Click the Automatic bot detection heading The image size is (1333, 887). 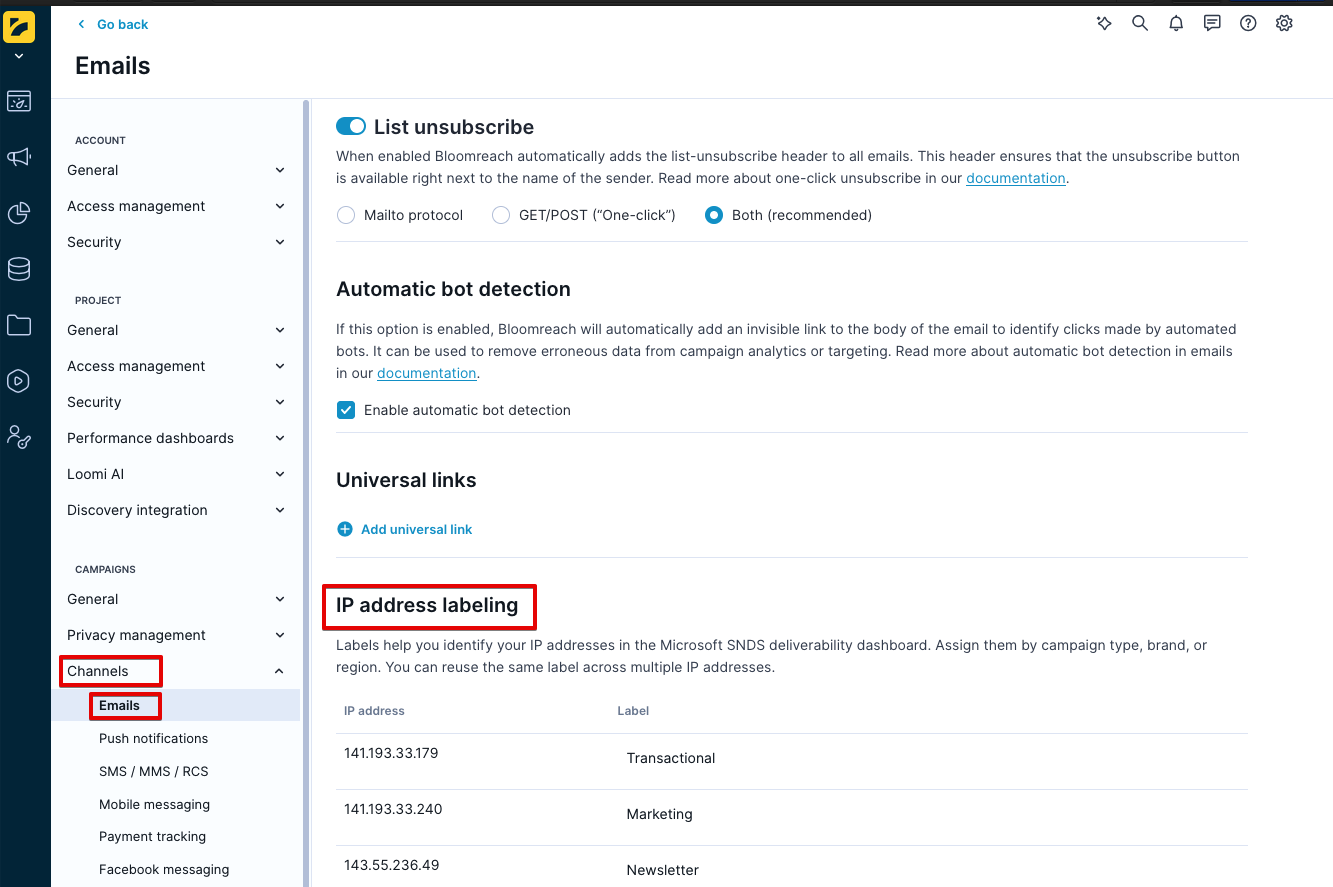pos(453,289)
